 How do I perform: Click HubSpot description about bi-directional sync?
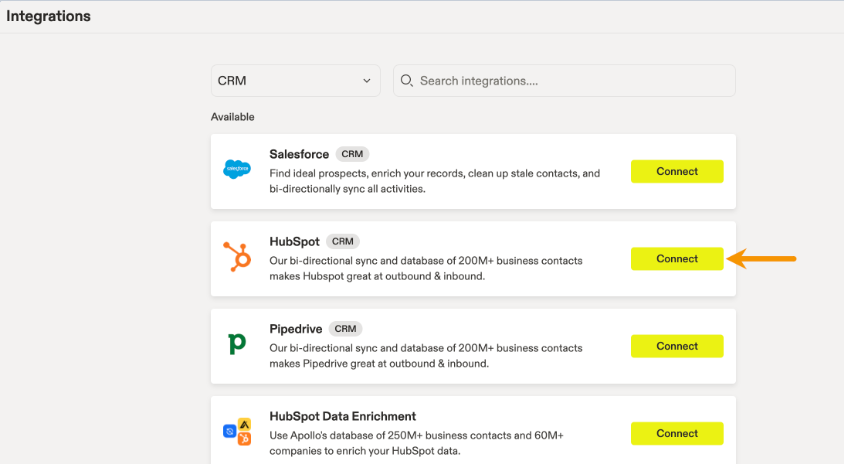click(426, 268)
